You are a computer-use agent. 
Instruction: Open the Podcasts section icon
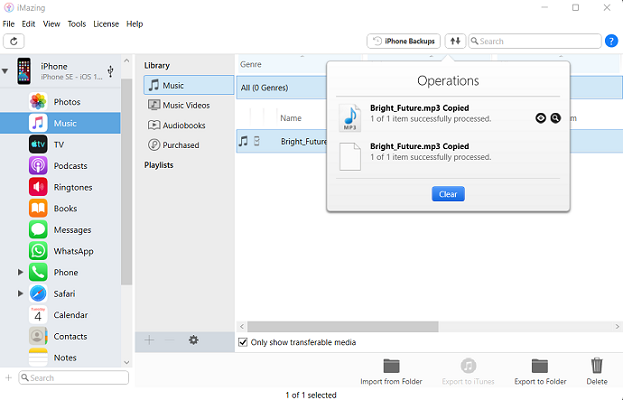coord(38,166)
